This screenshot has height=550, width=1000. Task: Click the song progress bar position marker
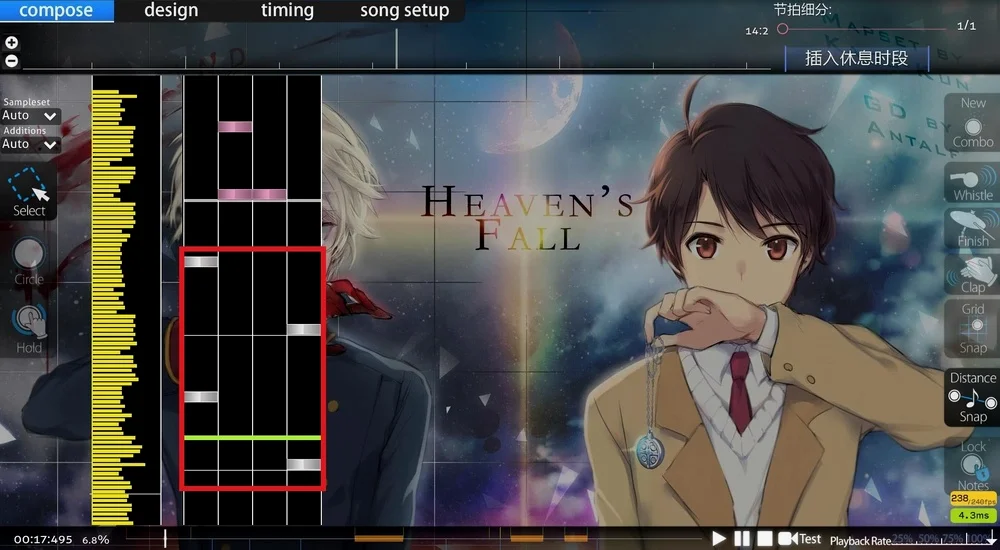point(165,539)
